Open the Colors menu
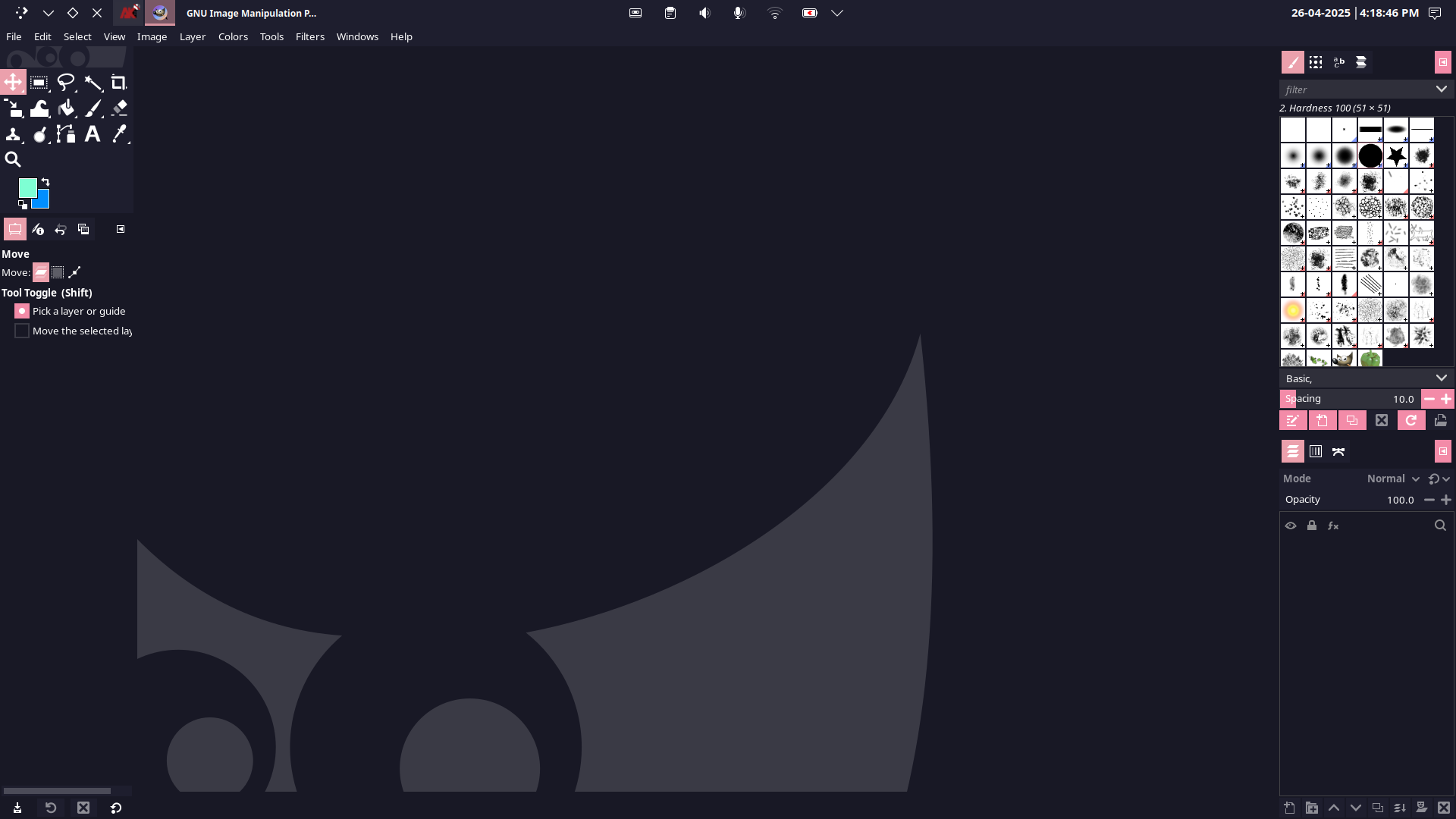Image resolution: width=1456 pixels, height=819 pixels. [233, 36]
